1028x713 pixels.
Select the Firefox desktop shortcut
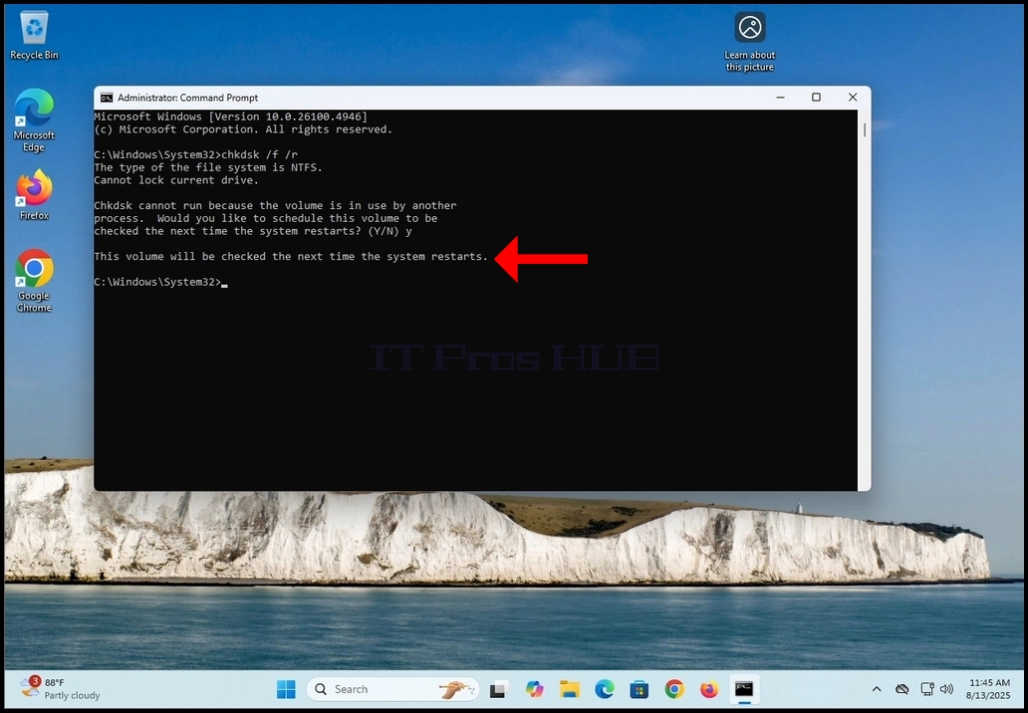[33, 195]
